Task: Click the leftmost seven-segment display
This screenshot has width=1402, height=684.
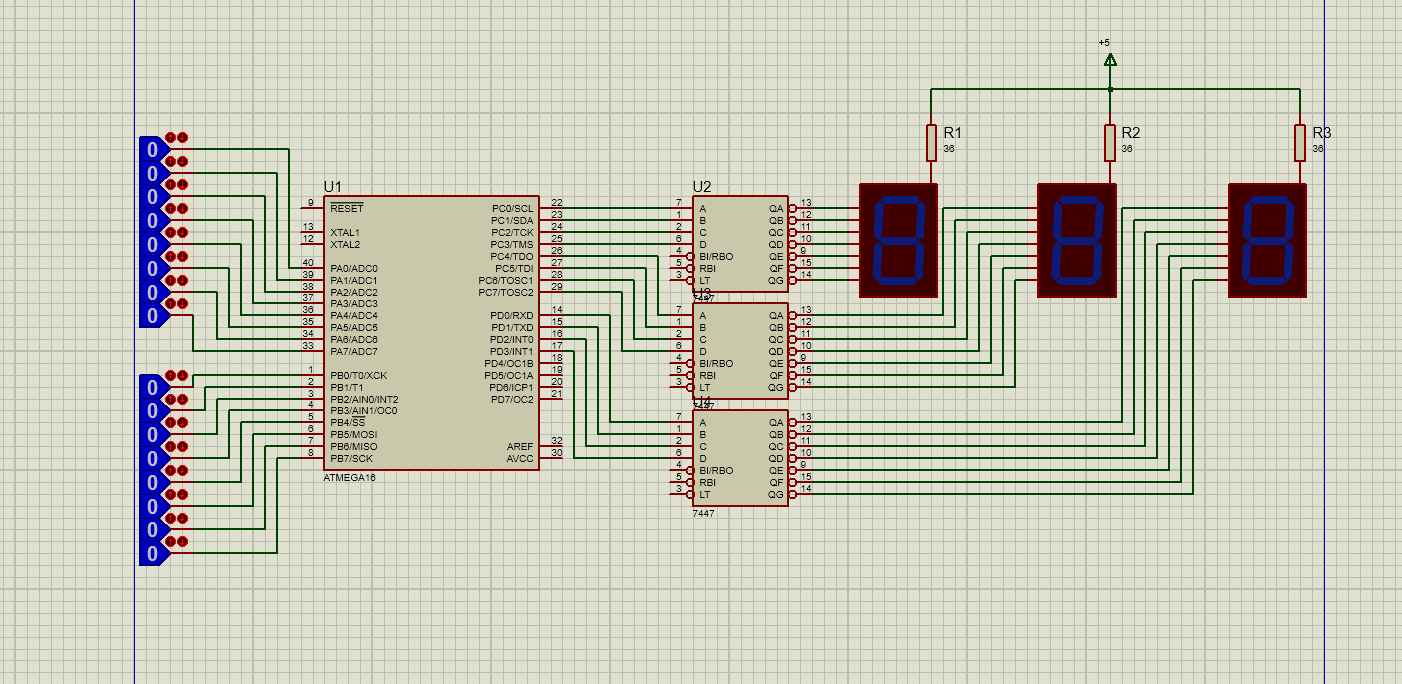Action: [x=899, y=240]
